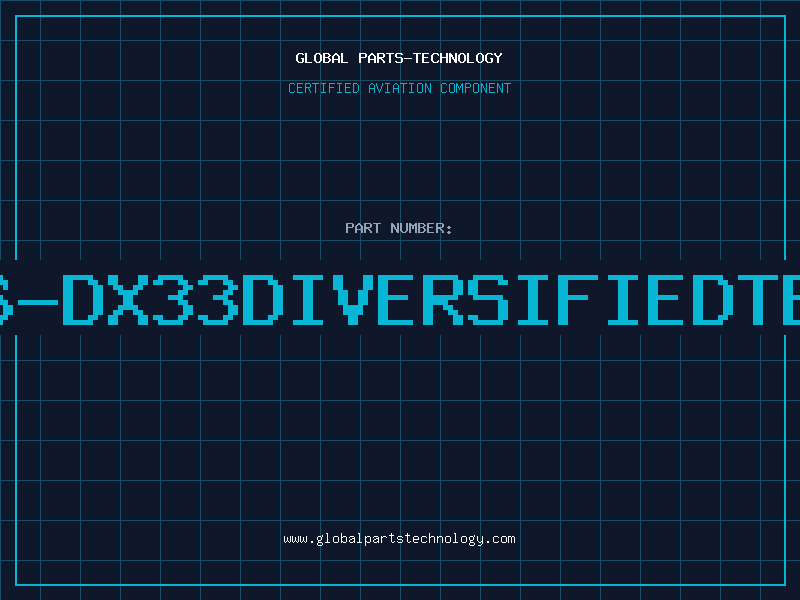Click the 'GLOBAL PARTS-TECHNOLOGY' heading text
This screenshot has height=600, width=800.
click(399, 58)
